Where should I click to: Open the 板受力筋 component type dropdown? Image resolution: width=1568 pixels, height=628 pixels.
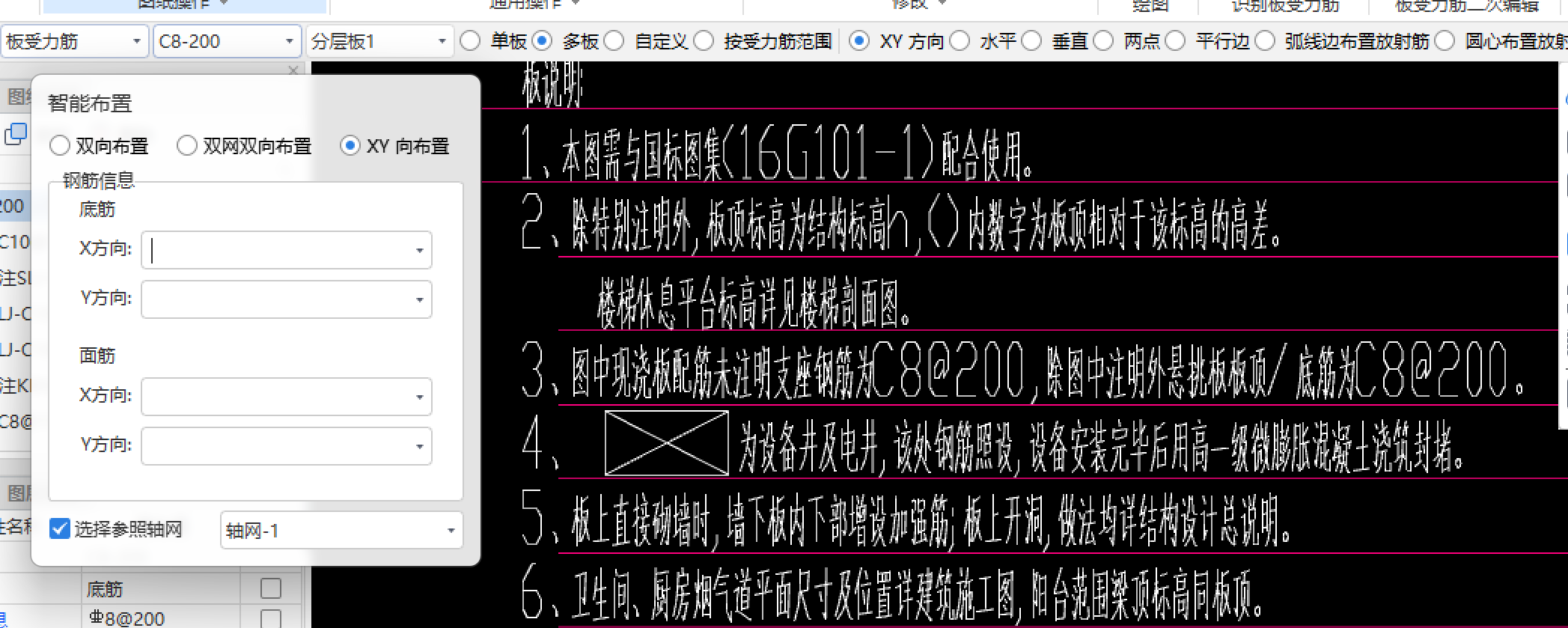[73, 41]
